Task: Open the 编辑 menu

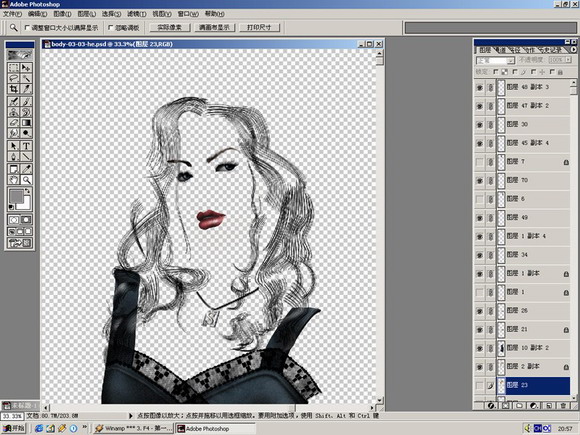Action: pyautogui.click(x=37, y=14)
